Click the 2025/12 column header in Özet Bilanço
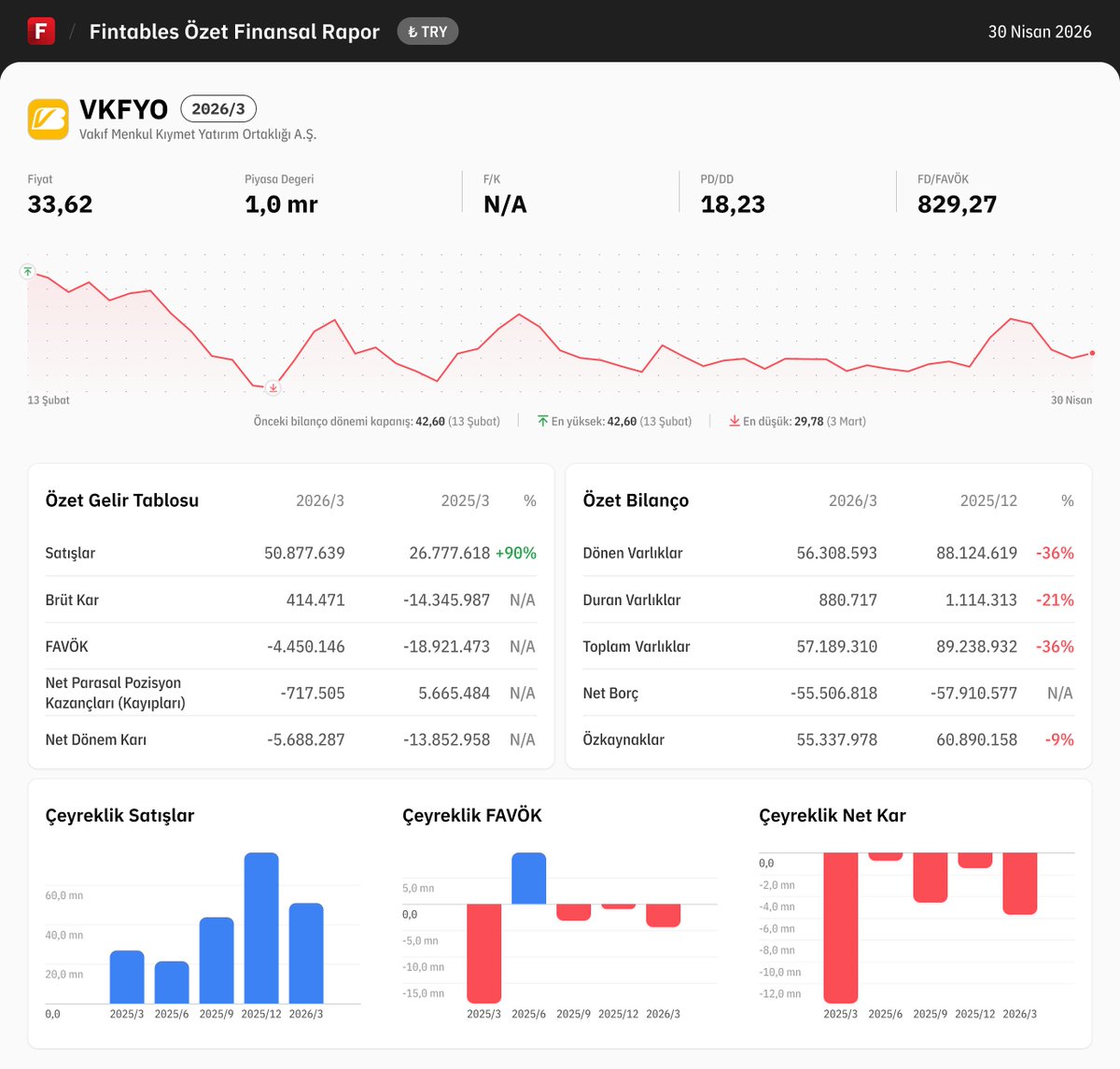 click(x=988, y=501)
